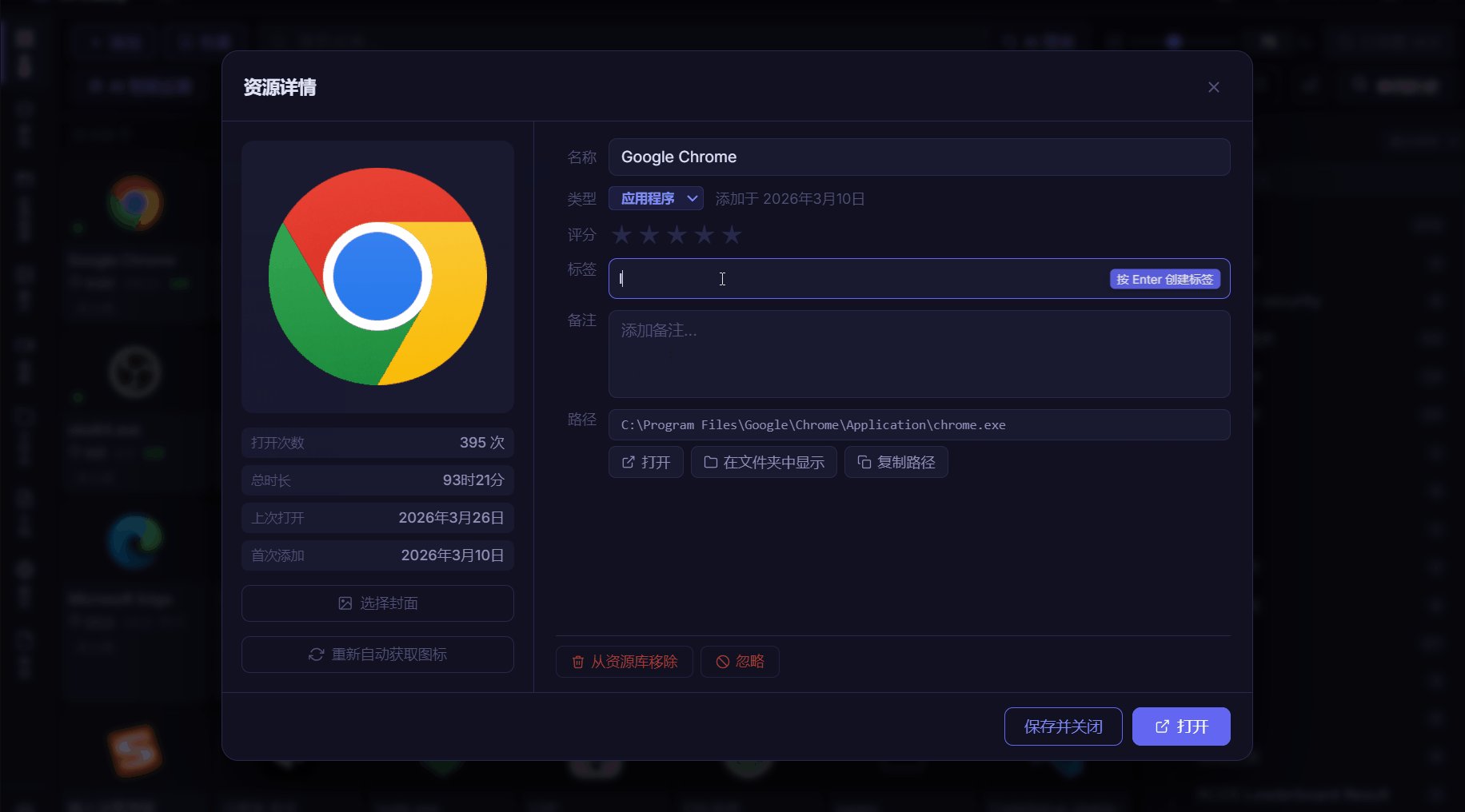Click the 忽略 button
This screenshot has height=812, width=1465.
[740, 662]
